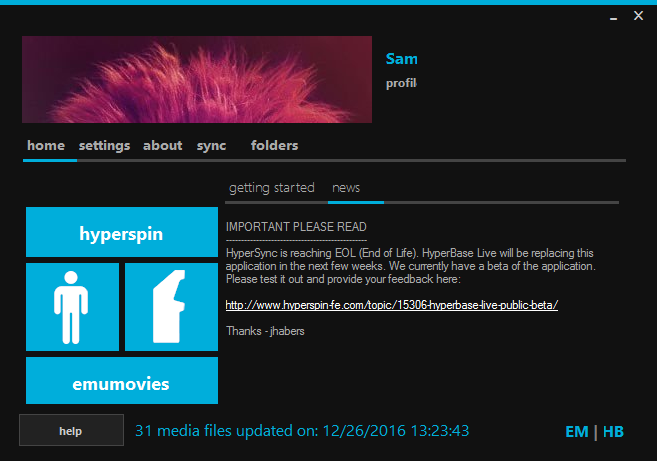Click the EM status indicator
657x465 pixels.
577,431
